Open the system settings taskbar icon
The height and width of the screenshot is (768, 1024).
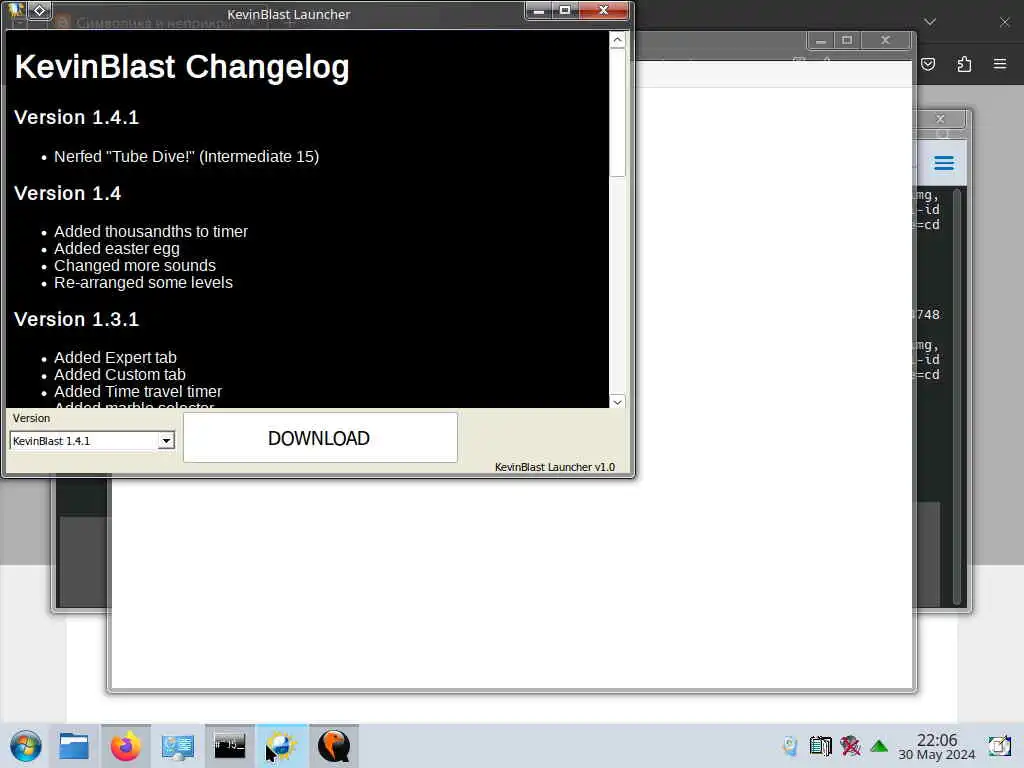[x=178, y=746]
